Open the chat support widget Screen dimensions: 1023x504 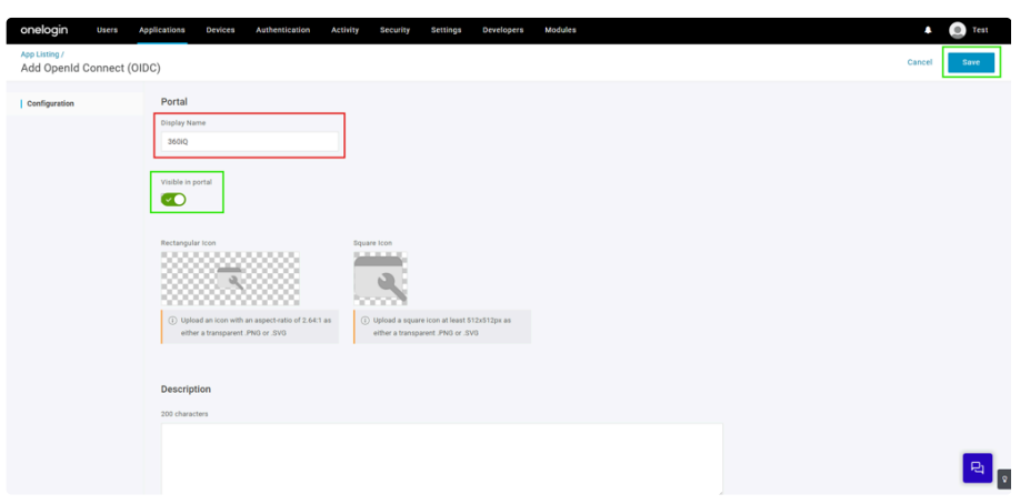977,468
